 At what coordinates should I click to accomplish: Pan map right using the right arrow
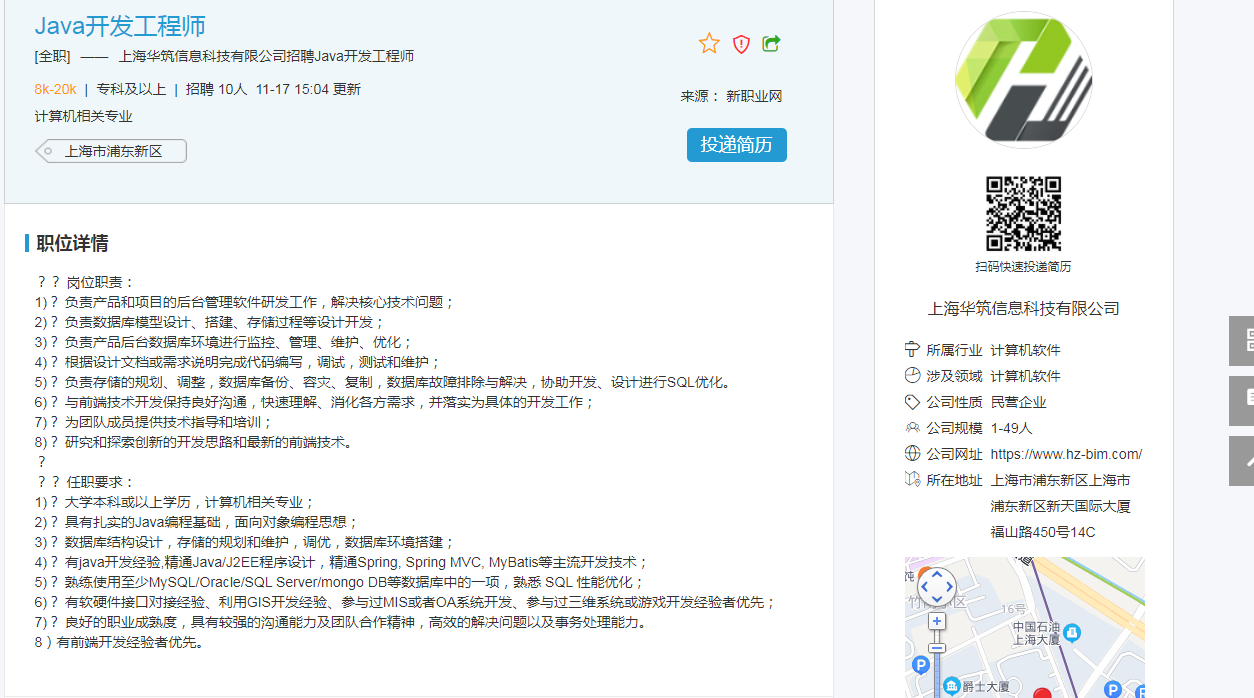[x=949, y=588]
